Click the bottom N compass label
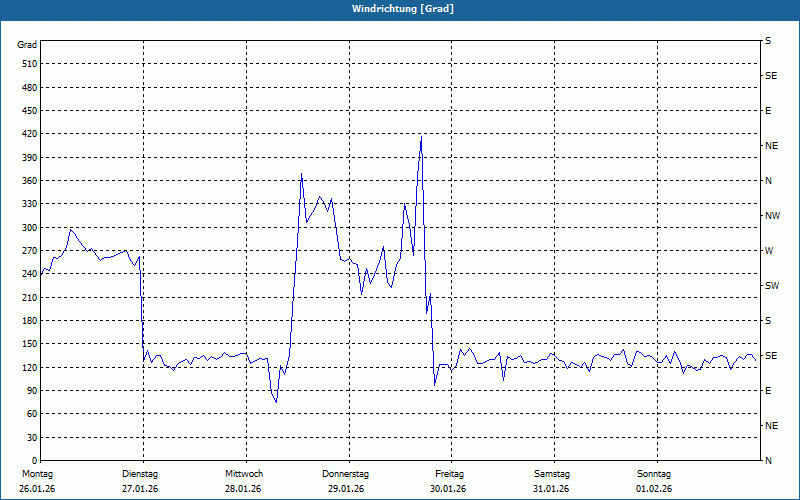This screenshot has width=800, height=500. [x=768, y=461]
